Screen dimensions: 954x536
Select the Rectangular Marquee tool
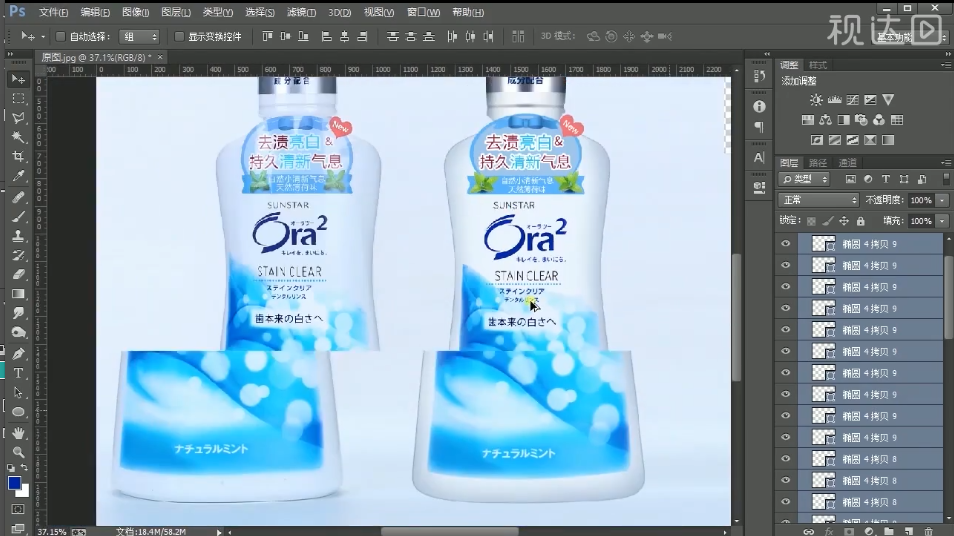(x=18, y=99)
